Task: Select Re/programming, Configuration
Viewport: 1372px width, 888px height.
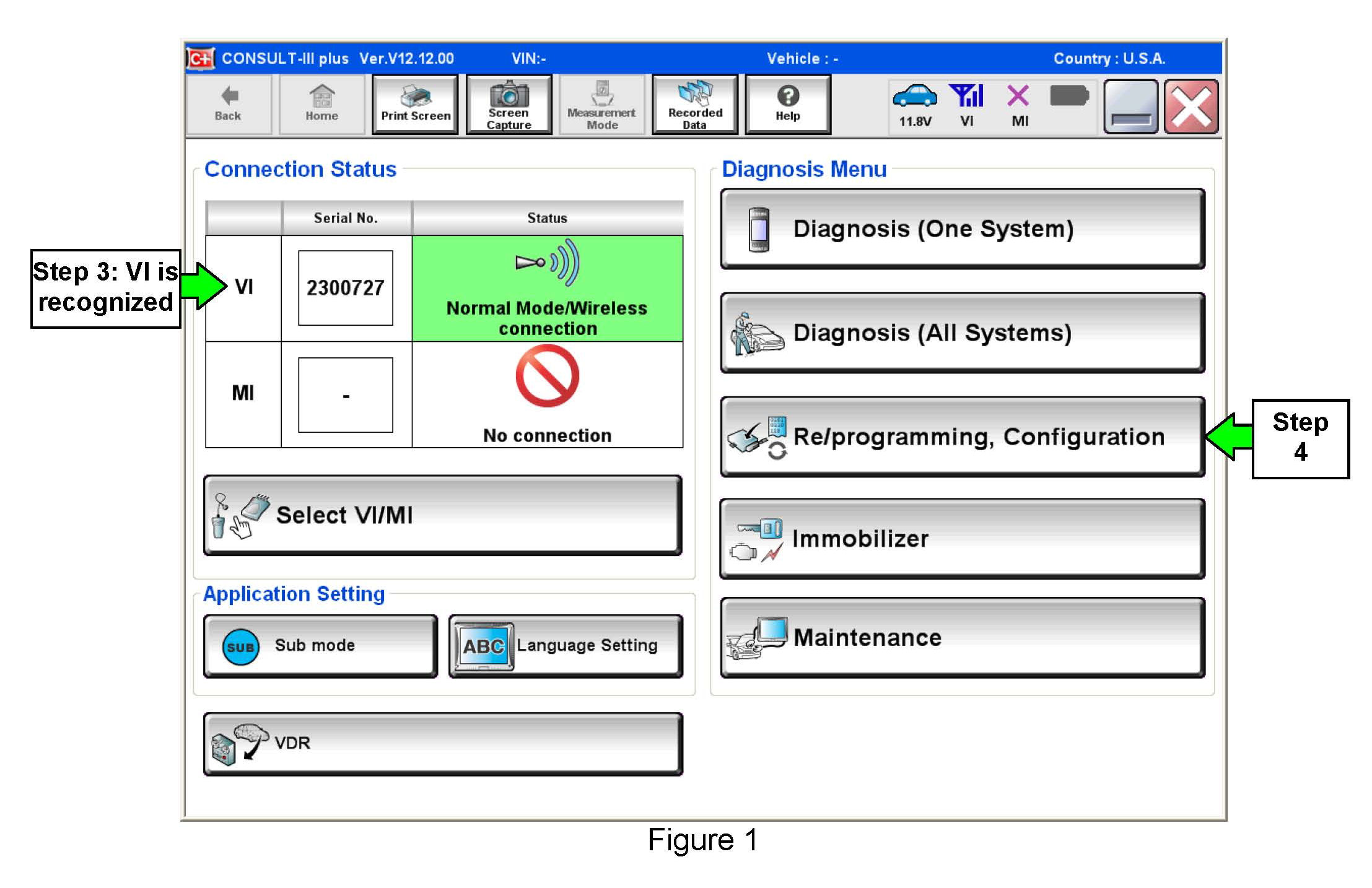Action: coord(963,437)
